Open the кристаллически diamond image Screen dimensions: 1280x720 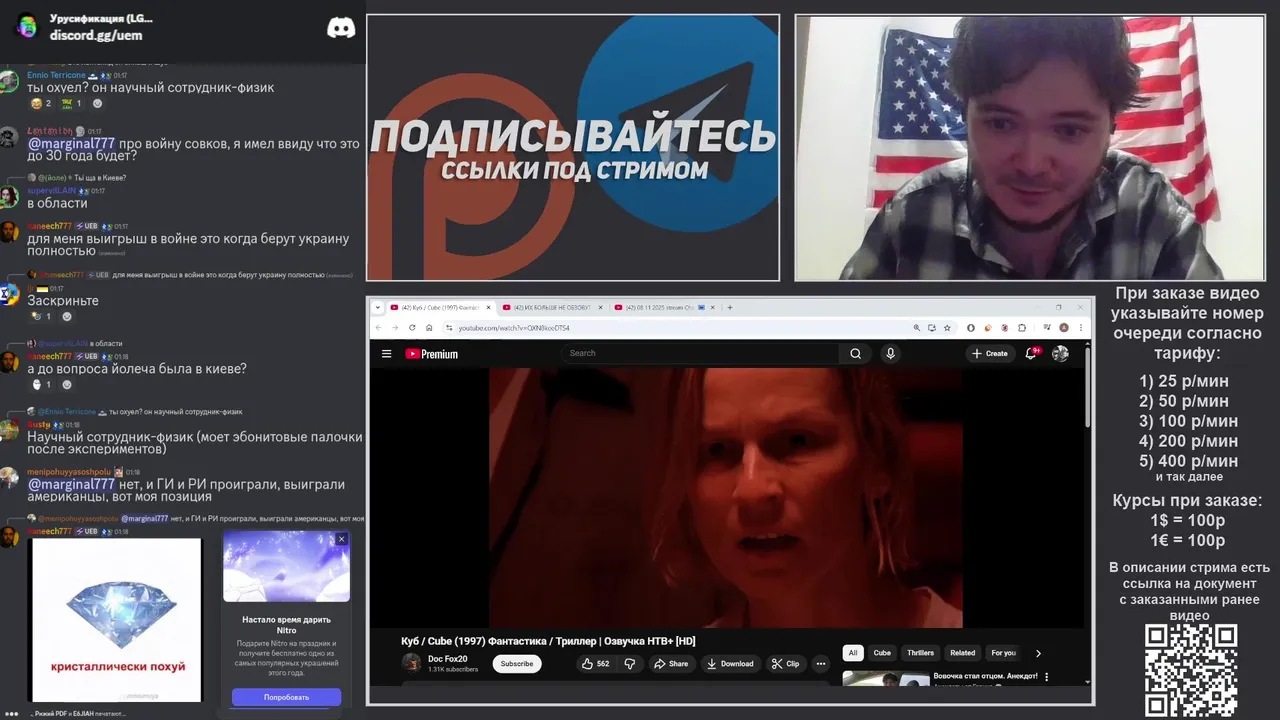tap(116, 620)
